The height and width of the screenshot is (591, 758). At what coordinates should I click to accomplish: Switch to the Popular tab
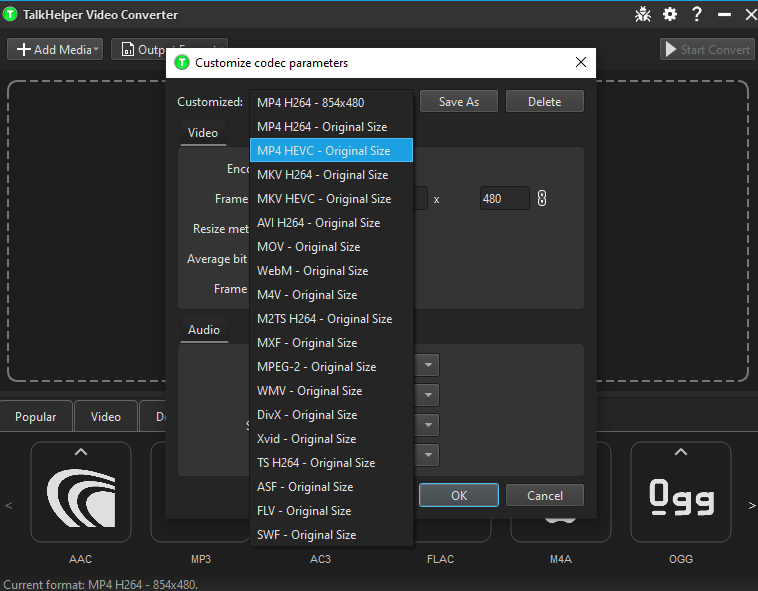pyautogui.click(x=36, y=417)
